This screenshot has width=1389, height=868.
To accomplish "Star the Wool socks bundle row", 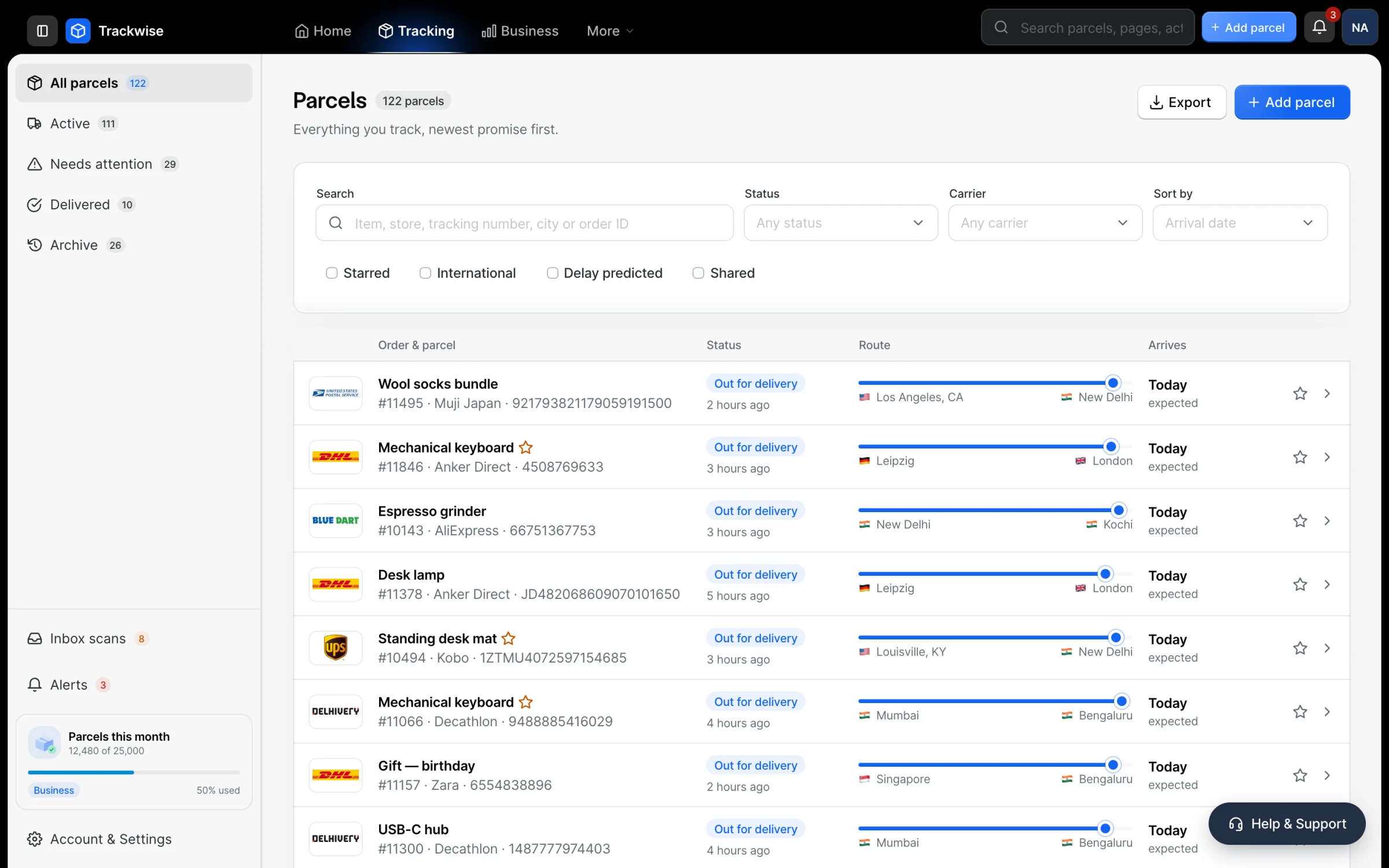I will click(x=1300, y=393).
